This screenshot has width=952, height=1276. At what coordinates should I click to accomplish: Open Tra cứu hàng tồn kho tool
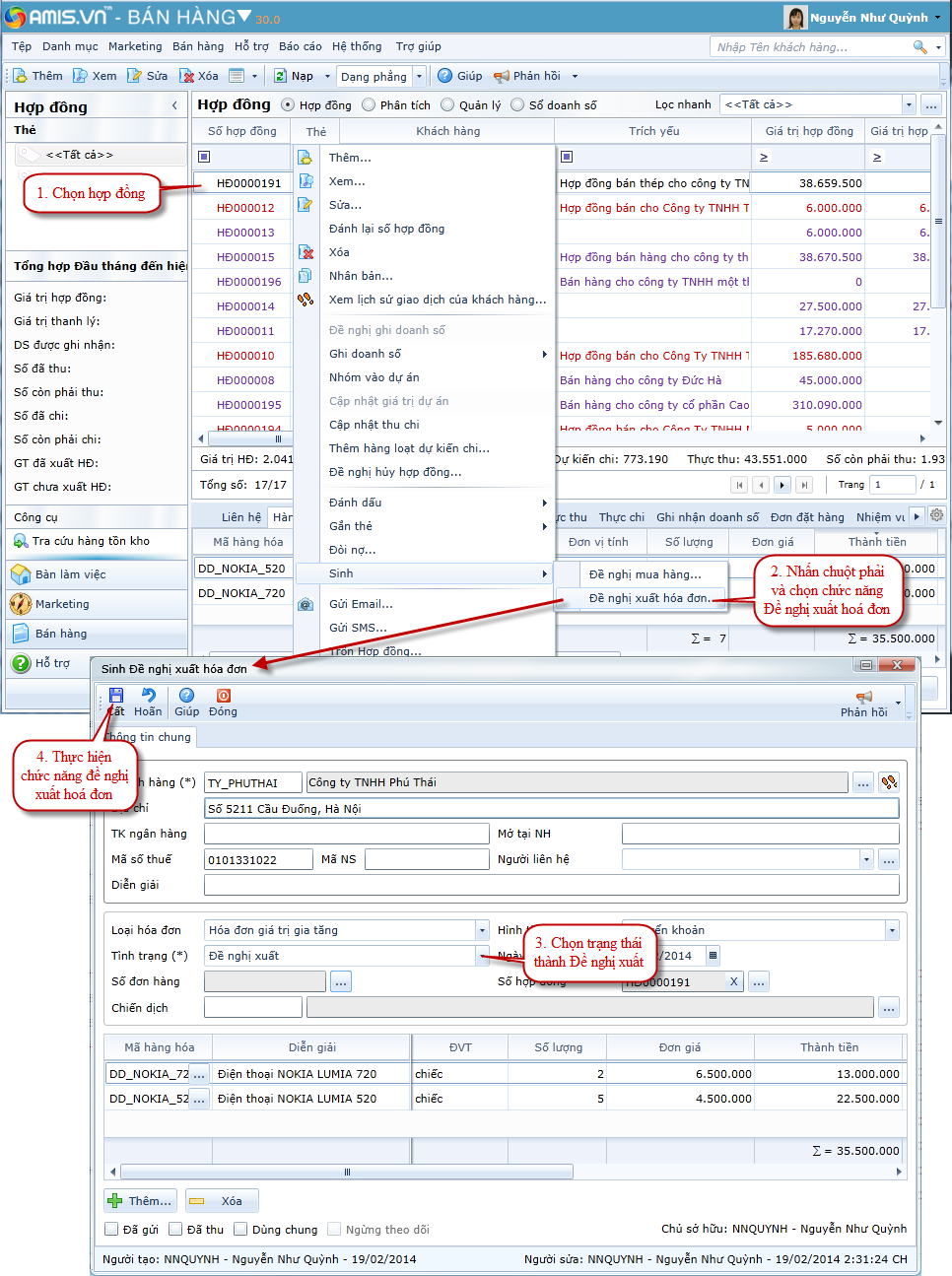pos(91,541)
